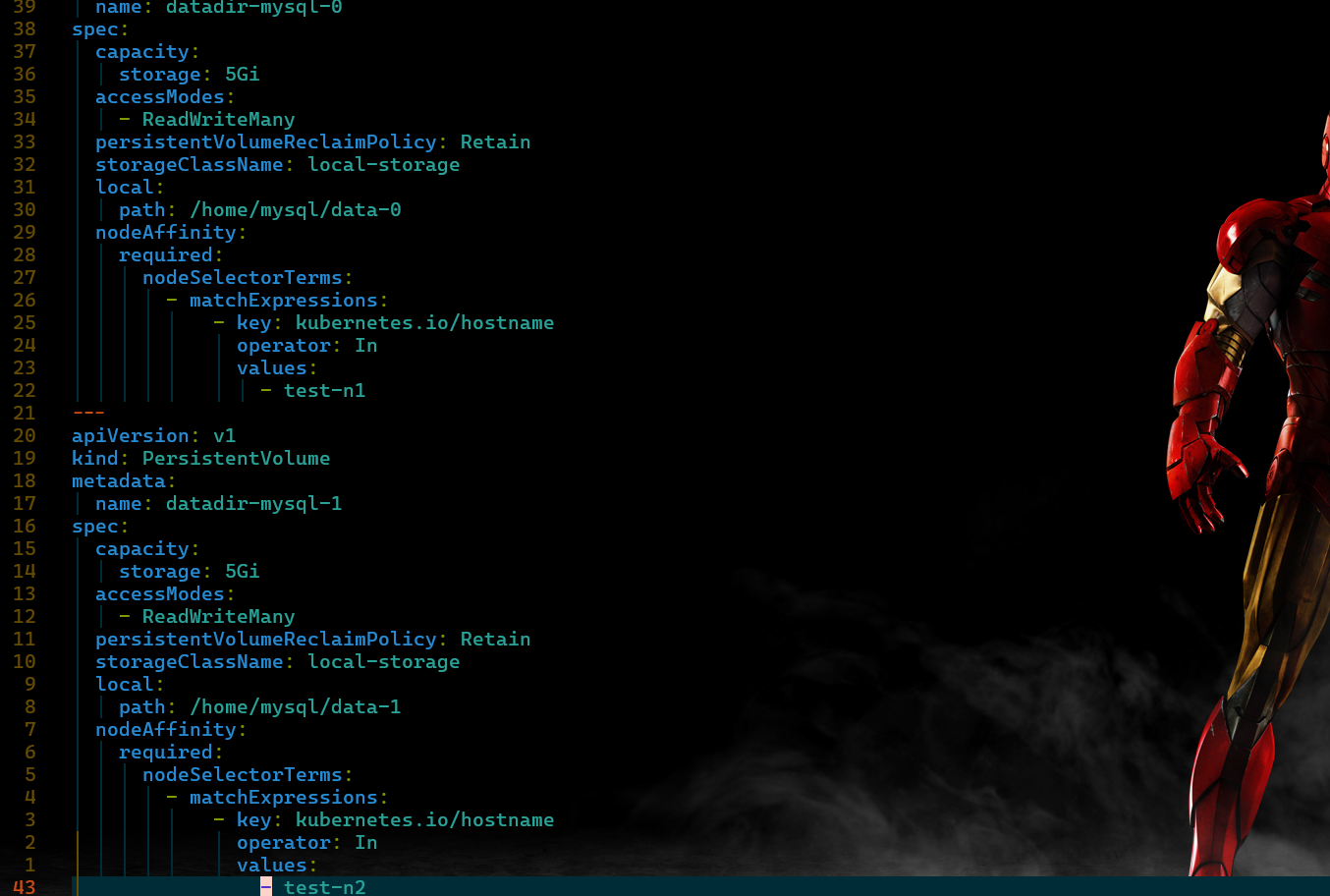This screenshot has width=1330, height=896.
Task: Click "persistentVolumeReclaimPolicy" on line 33
Action: pyautogui.click(x=266, y=141)
